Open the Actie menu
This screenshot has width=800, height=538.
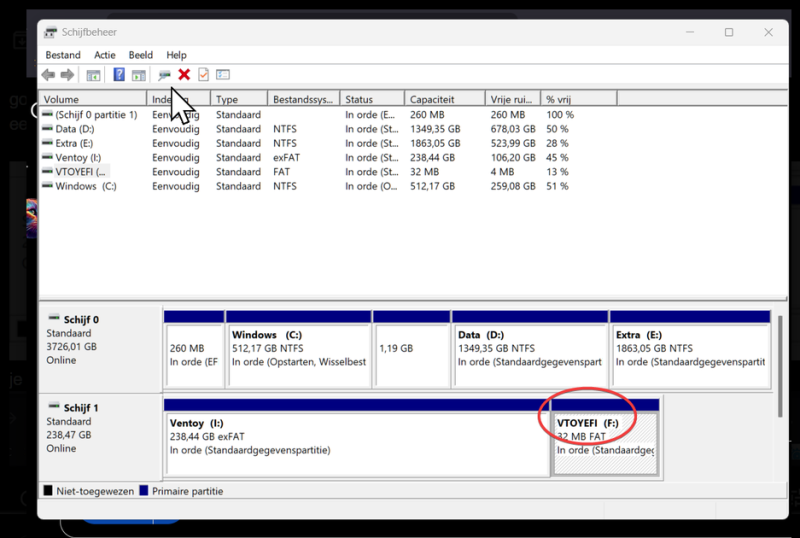tap(105, 55)
